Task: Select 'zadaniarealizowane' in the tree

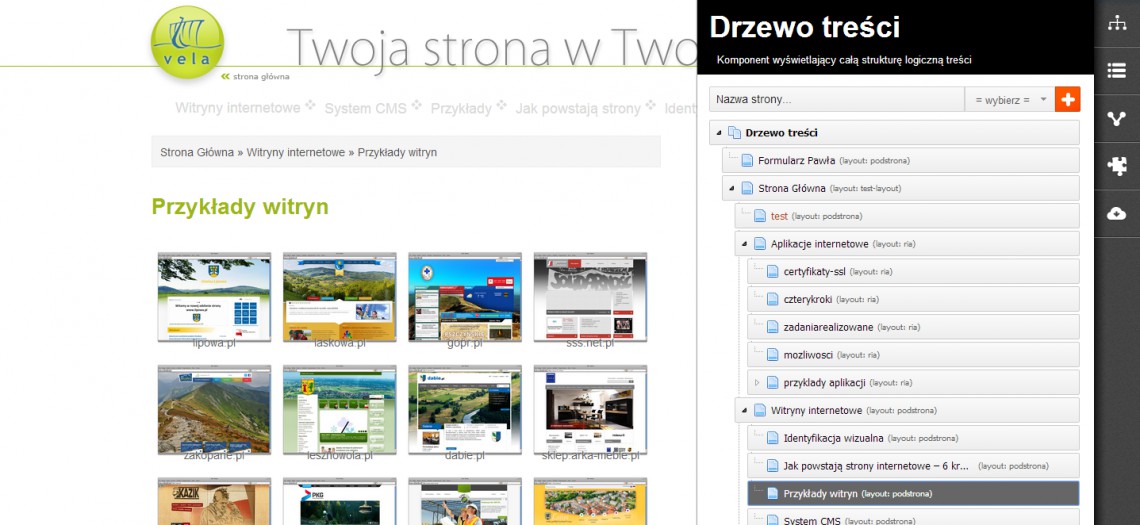Action: 914,327
